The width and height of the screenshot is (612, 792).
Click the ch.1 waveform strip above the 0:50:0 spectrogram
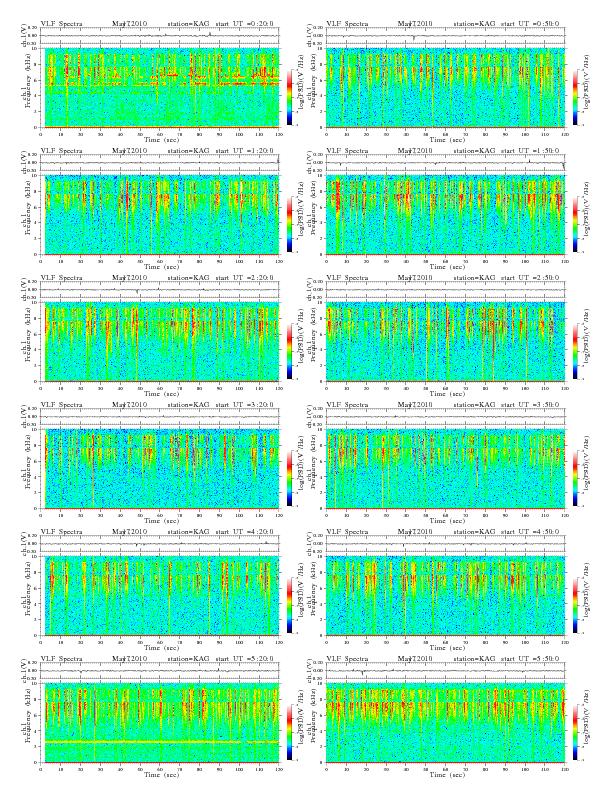(445, 35)
